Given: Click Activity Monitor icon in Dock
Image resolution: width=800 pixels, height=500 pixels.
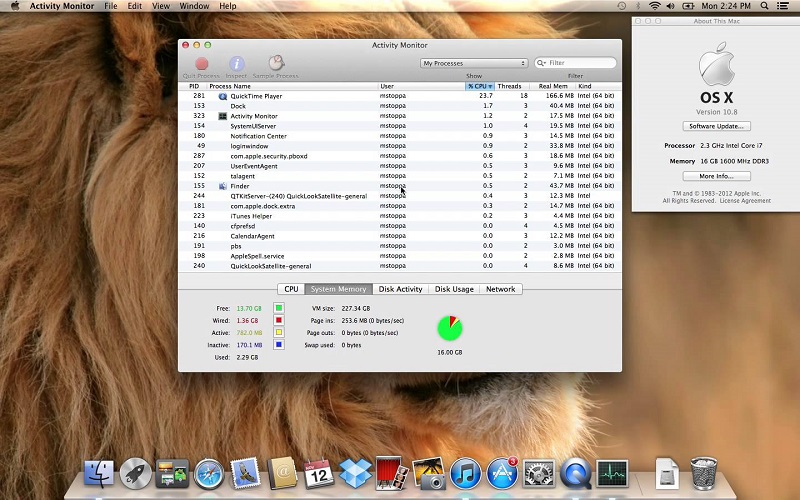Looking at the screenshot, I should [x=612, y=473].
